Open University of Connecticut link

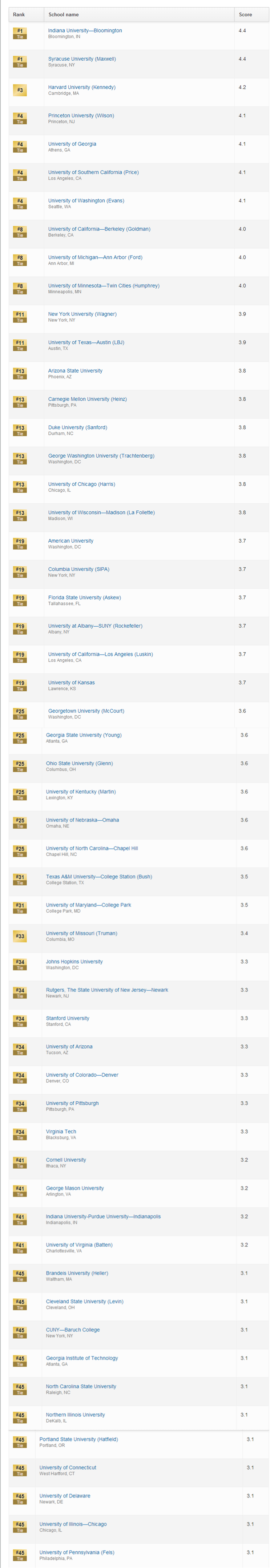[68, 1468]
